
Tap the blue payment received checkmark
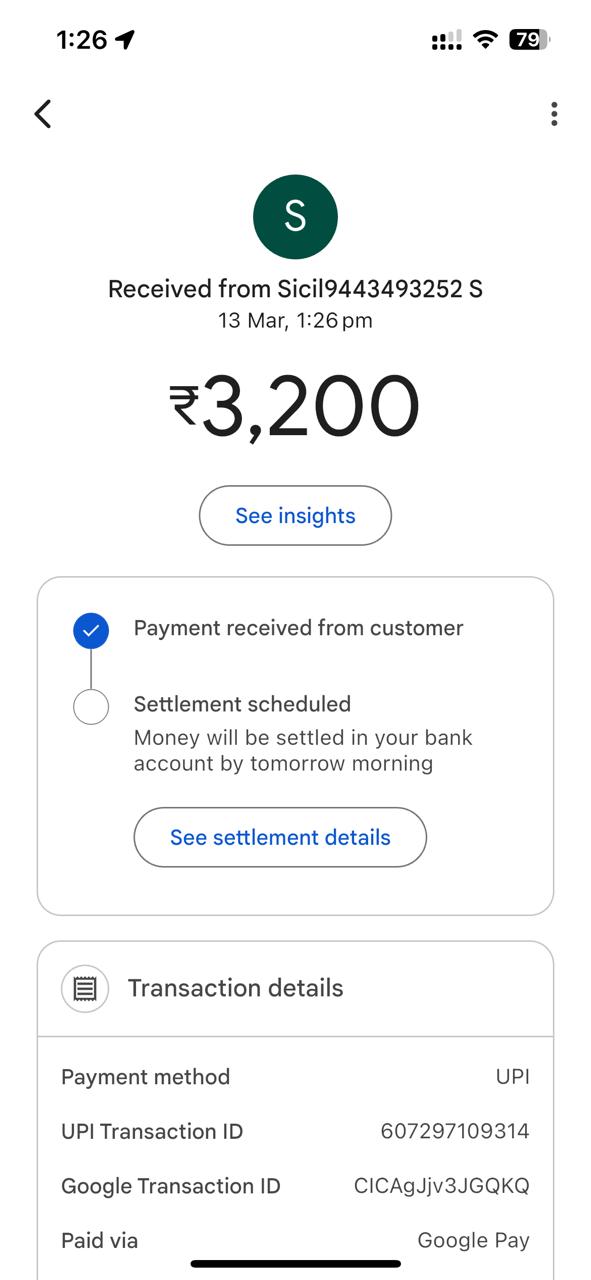pyautogui.click(x=91, y=631)
